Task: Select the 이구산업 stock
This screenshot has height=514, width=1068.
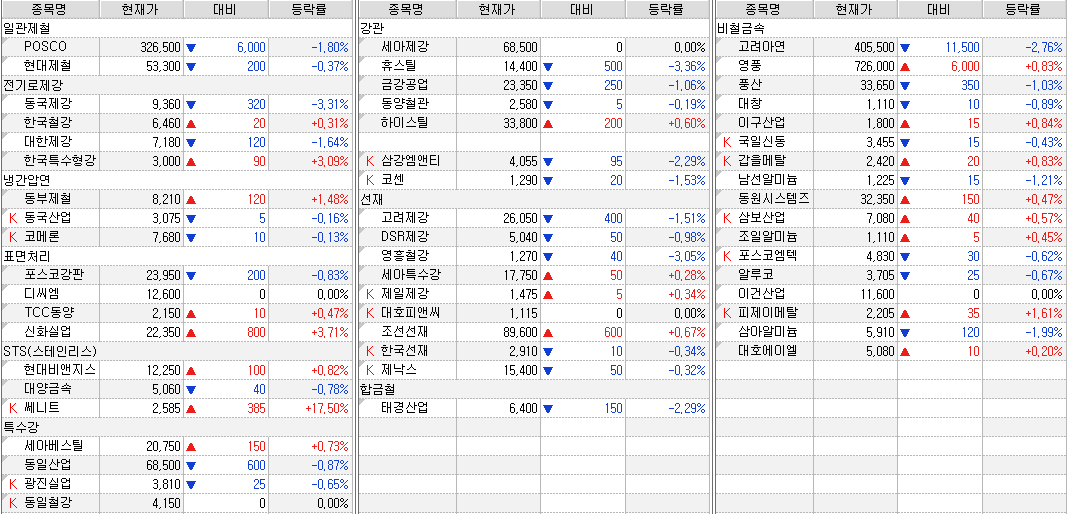Action: tap(761, 123)
